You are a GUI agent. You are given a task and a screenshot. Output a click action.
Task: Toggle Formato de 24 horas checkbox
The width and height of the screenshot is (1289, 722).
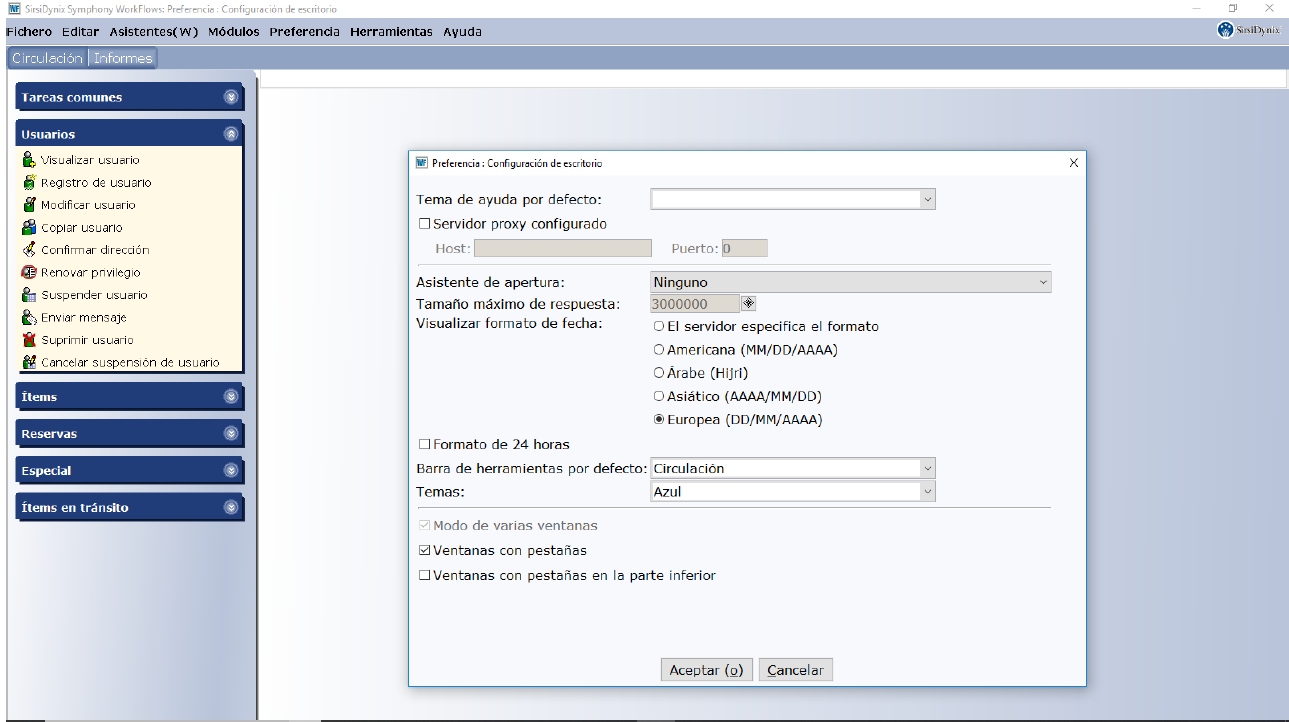click(425, 444)
